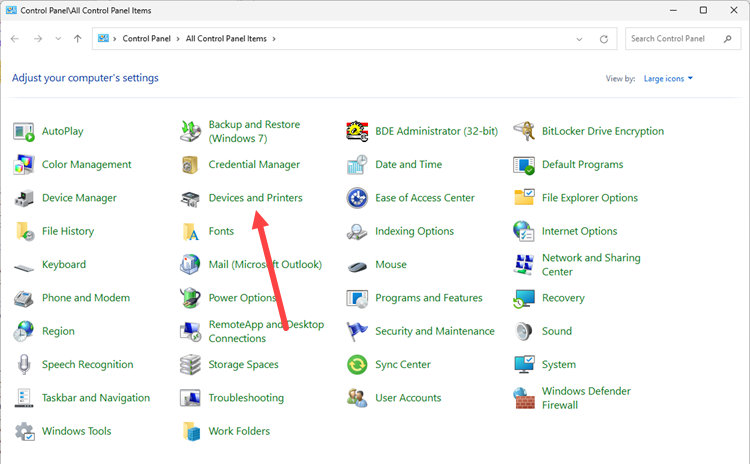Open the Network and Sharing Center icon
Viewport: 750px width, 464px height.
point(524,265)
